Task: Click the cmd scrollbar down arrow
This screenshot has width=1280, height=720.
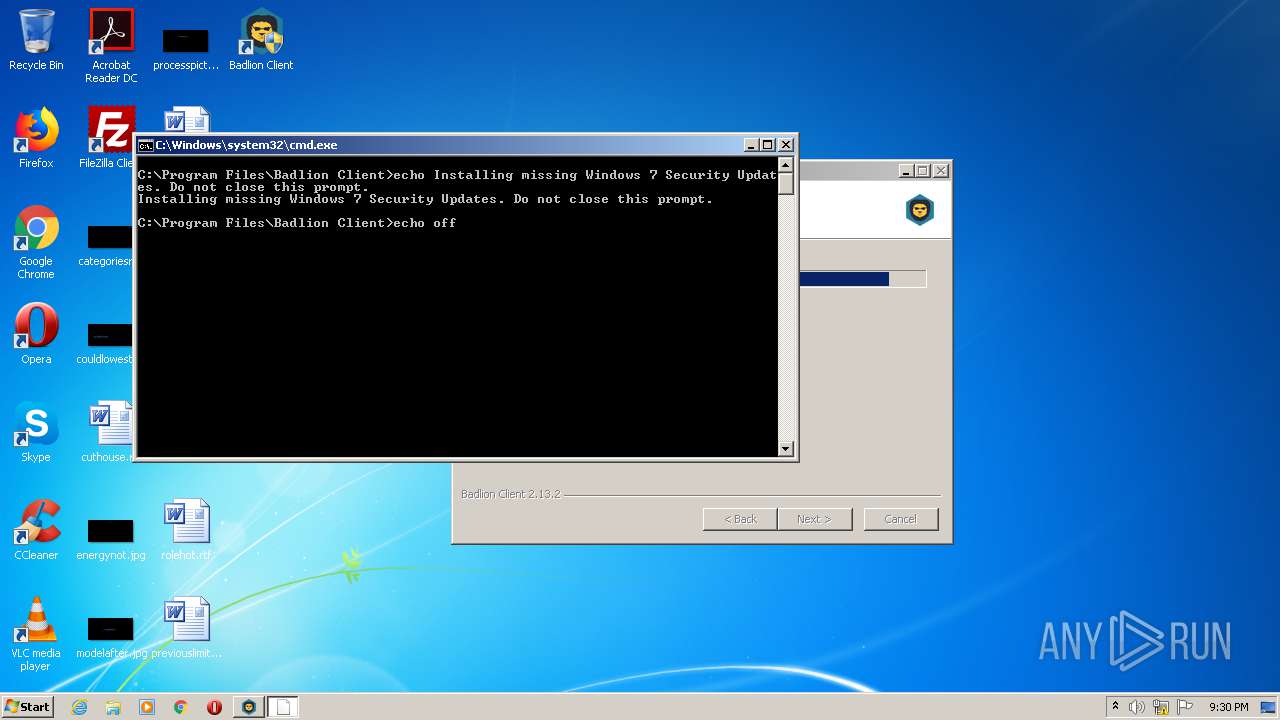Action: 786,449
